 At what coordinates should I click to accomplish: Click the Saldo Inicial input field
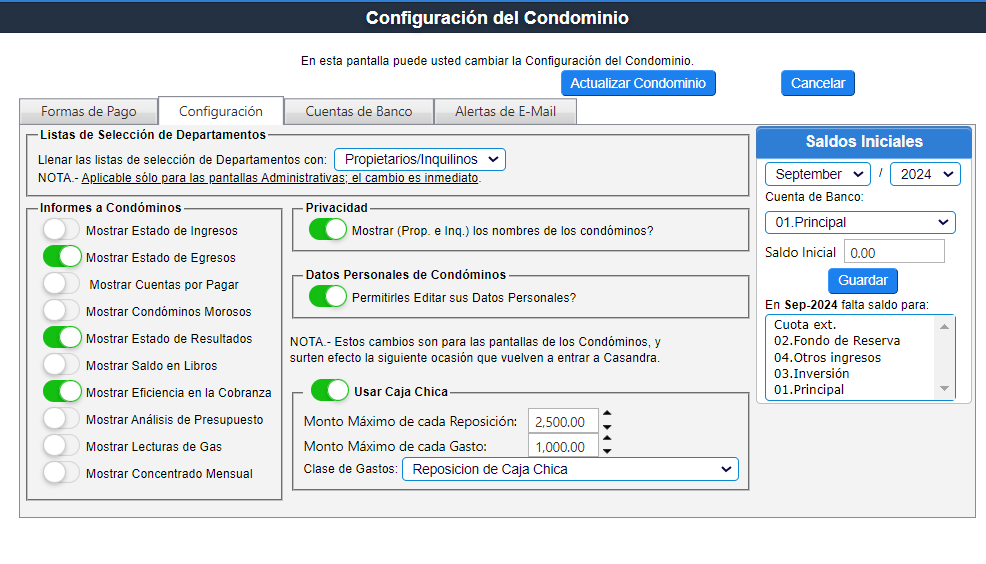[x=894, y=252]
